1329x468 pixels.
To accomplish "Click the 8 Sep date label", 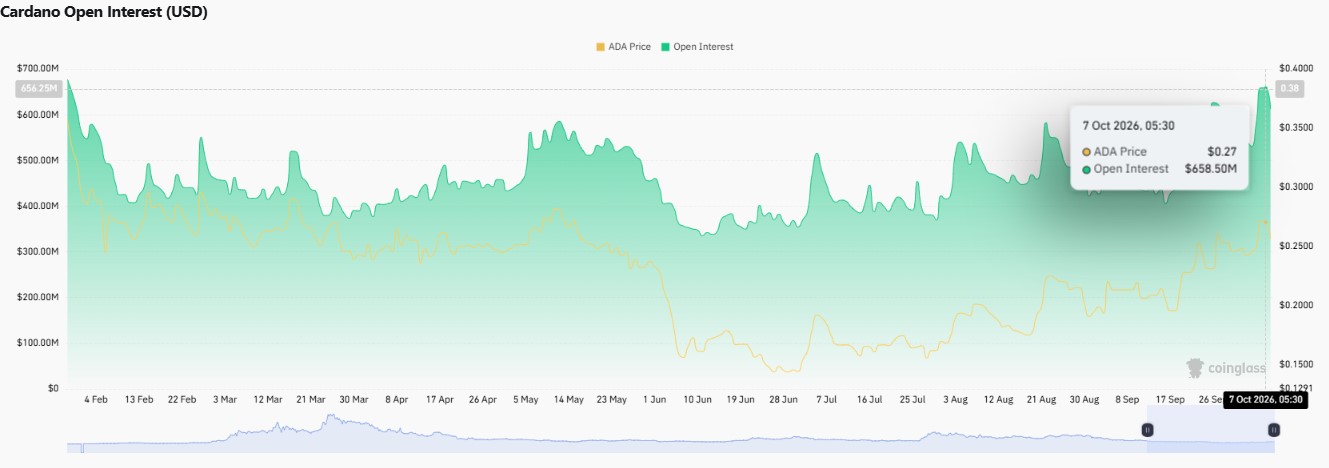I will point(1128,399).
